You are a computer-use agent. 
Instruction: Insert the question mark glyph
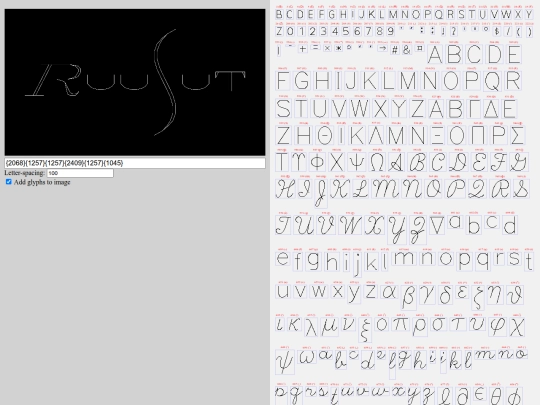coord(454,31)
